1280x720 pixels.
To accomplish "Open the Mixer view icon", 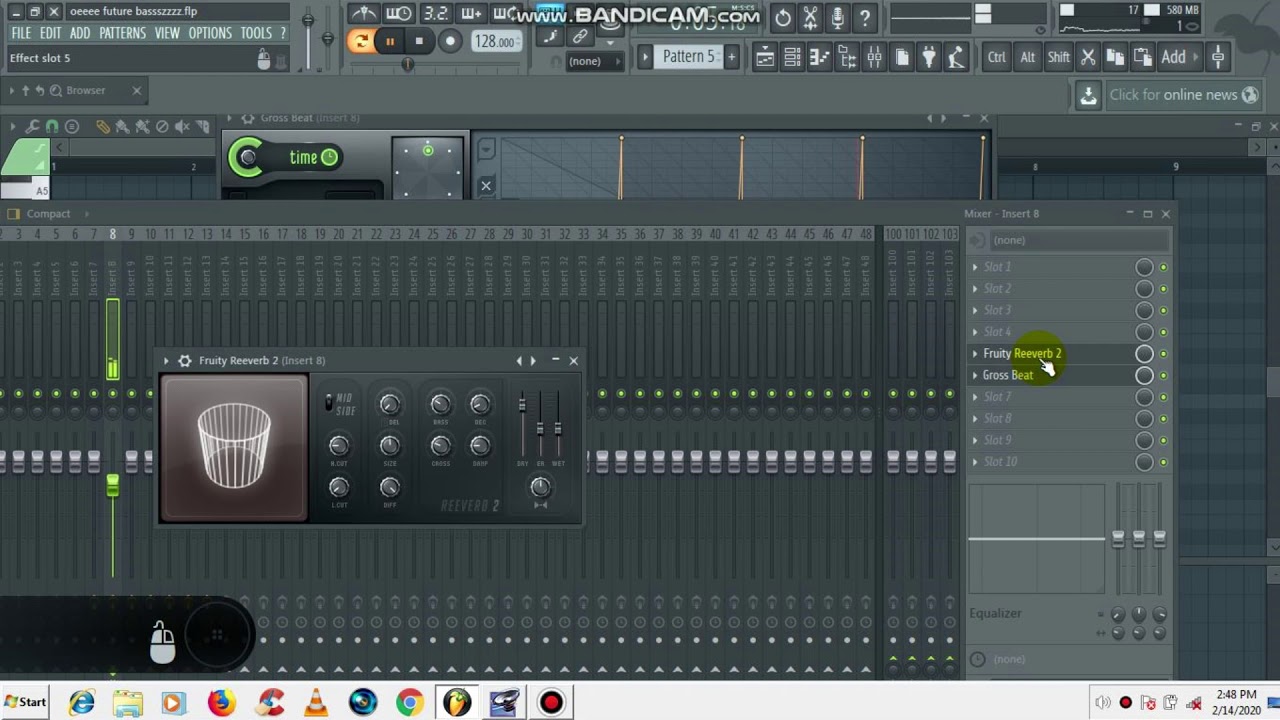I will point(874,58).
